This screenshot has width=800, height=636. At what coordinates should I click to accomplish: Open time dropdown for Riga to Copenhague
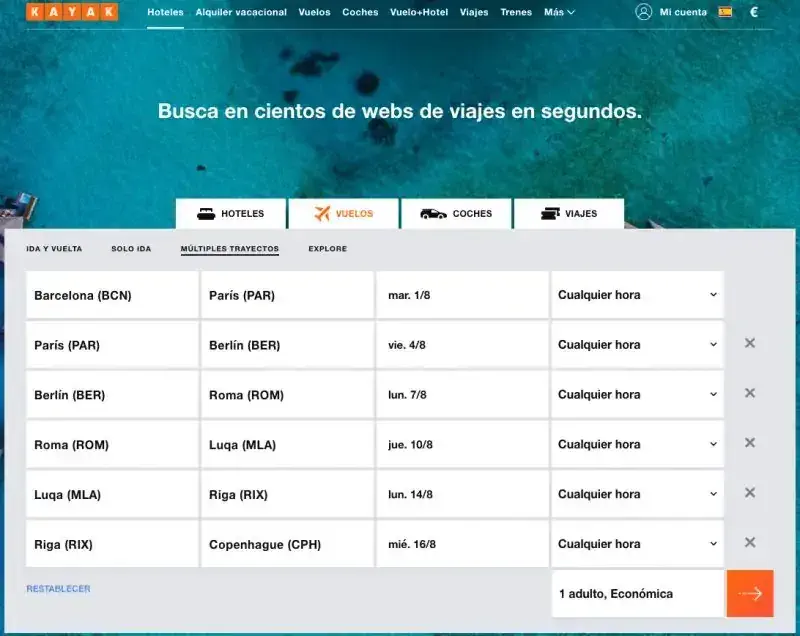(637, 544)
